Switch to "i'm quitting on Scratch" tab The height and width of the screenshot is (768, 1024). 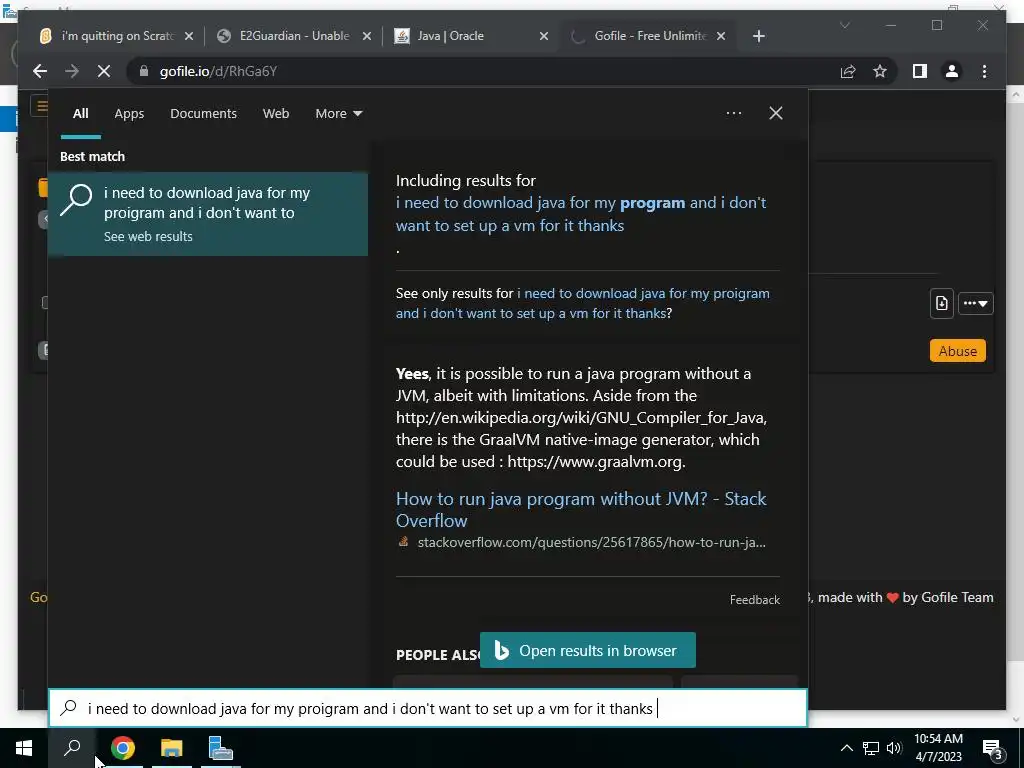pos(116,36)
